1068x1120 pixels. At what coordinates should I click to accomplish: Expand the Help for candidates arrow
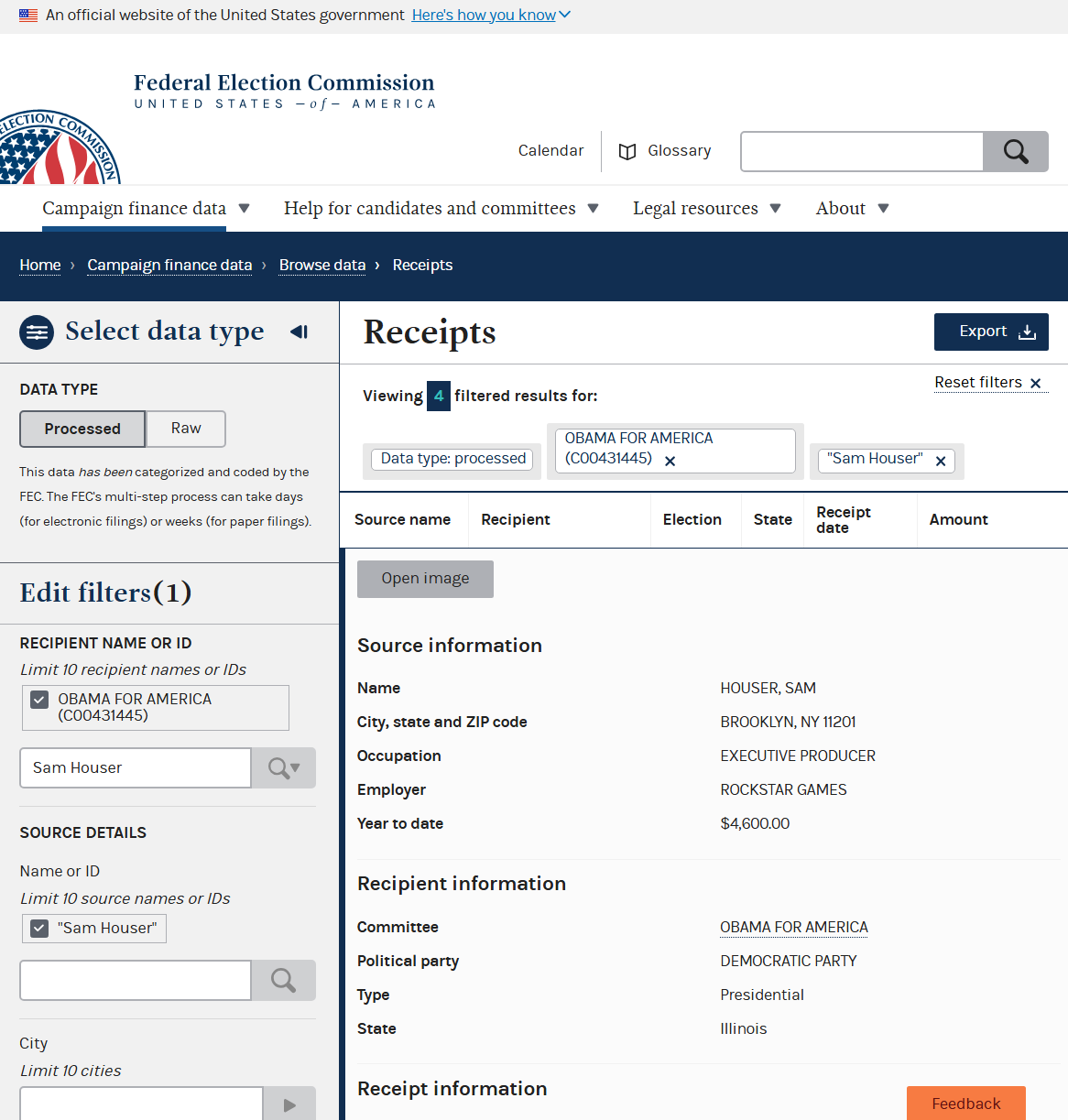pyautogui.click(x=594, y=208)
